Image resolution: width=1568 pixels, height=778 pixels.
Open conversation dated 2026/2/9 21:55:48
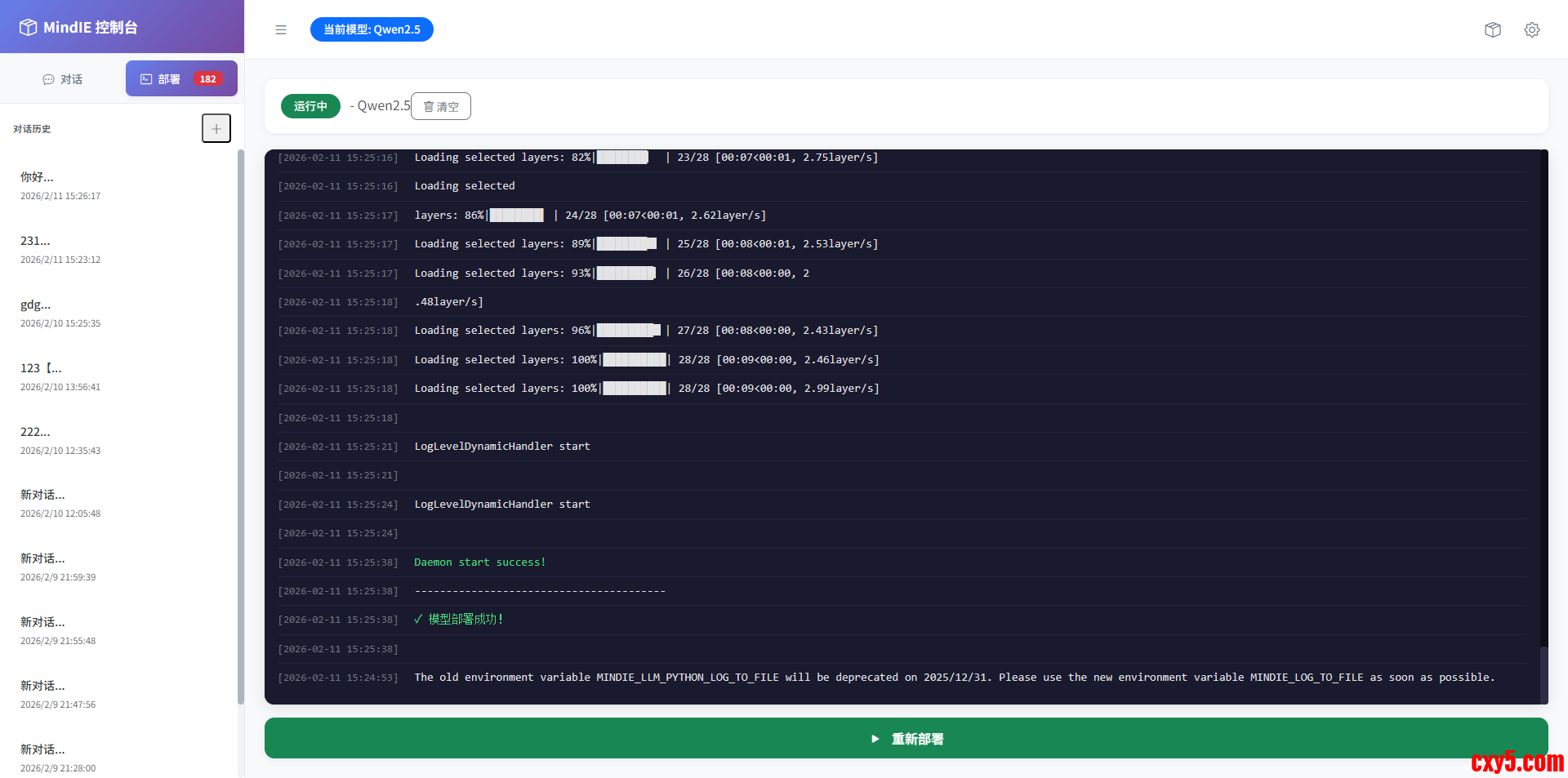(118, 630)
